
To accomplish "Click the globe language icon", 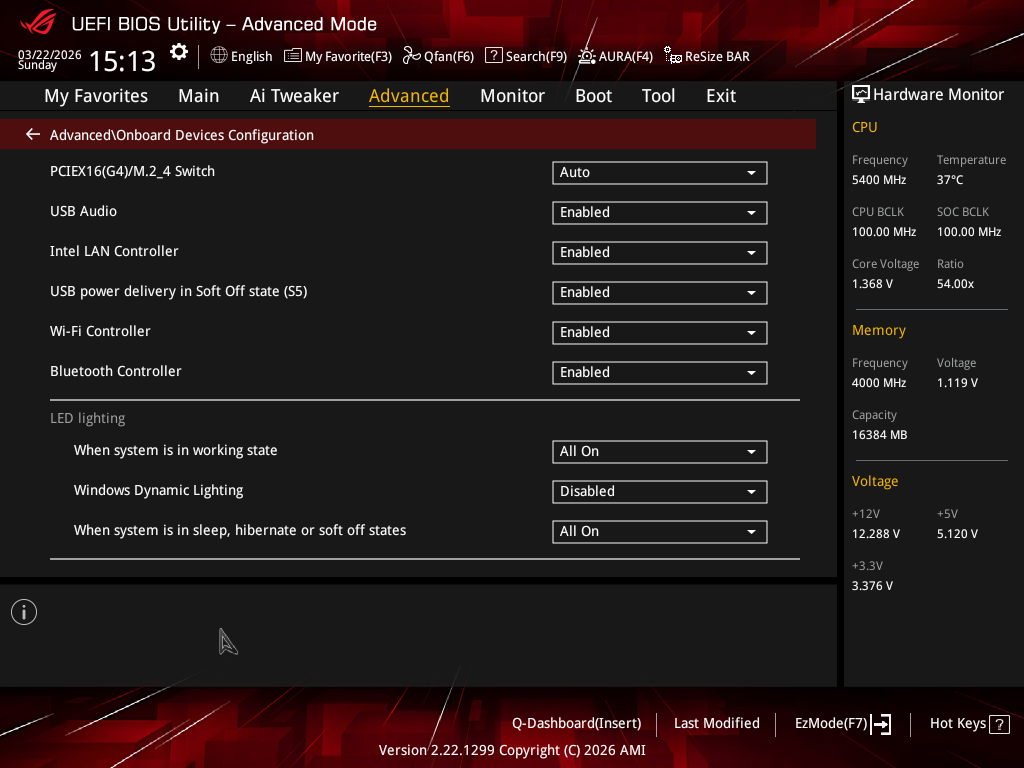I will tap(219, 56).
